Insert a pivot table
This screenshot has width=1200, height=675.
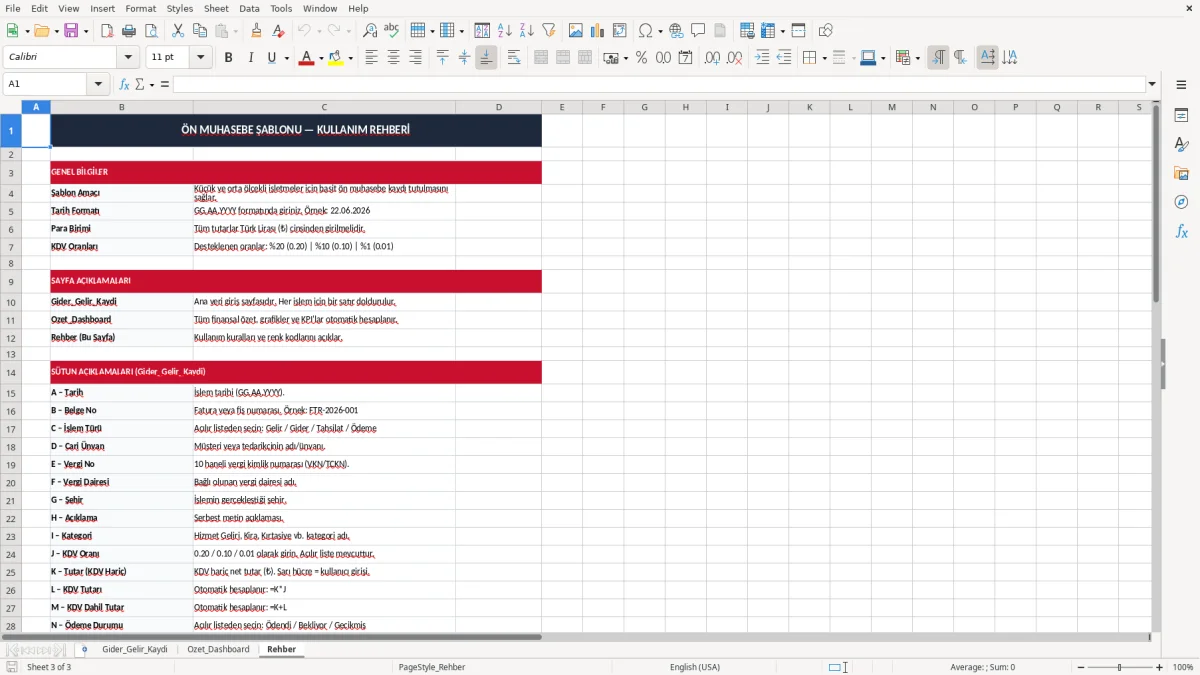coord(620,31)
